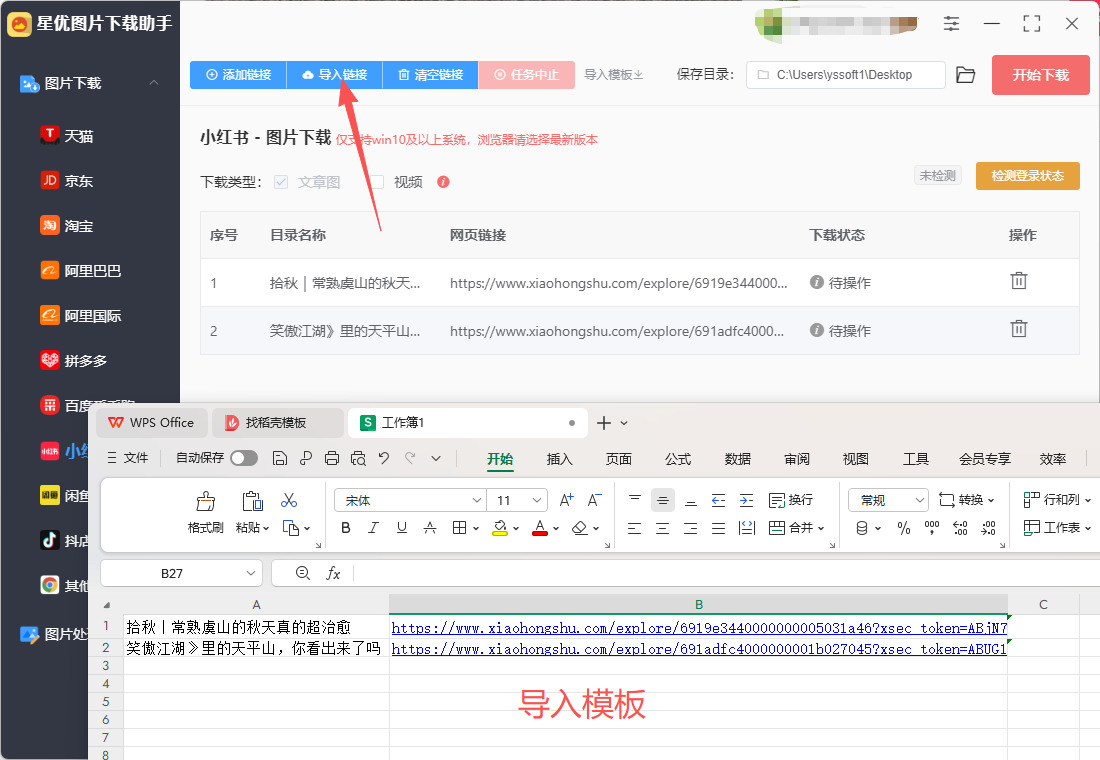
Task: Click the Cut scissors icon
Action: 289,500
